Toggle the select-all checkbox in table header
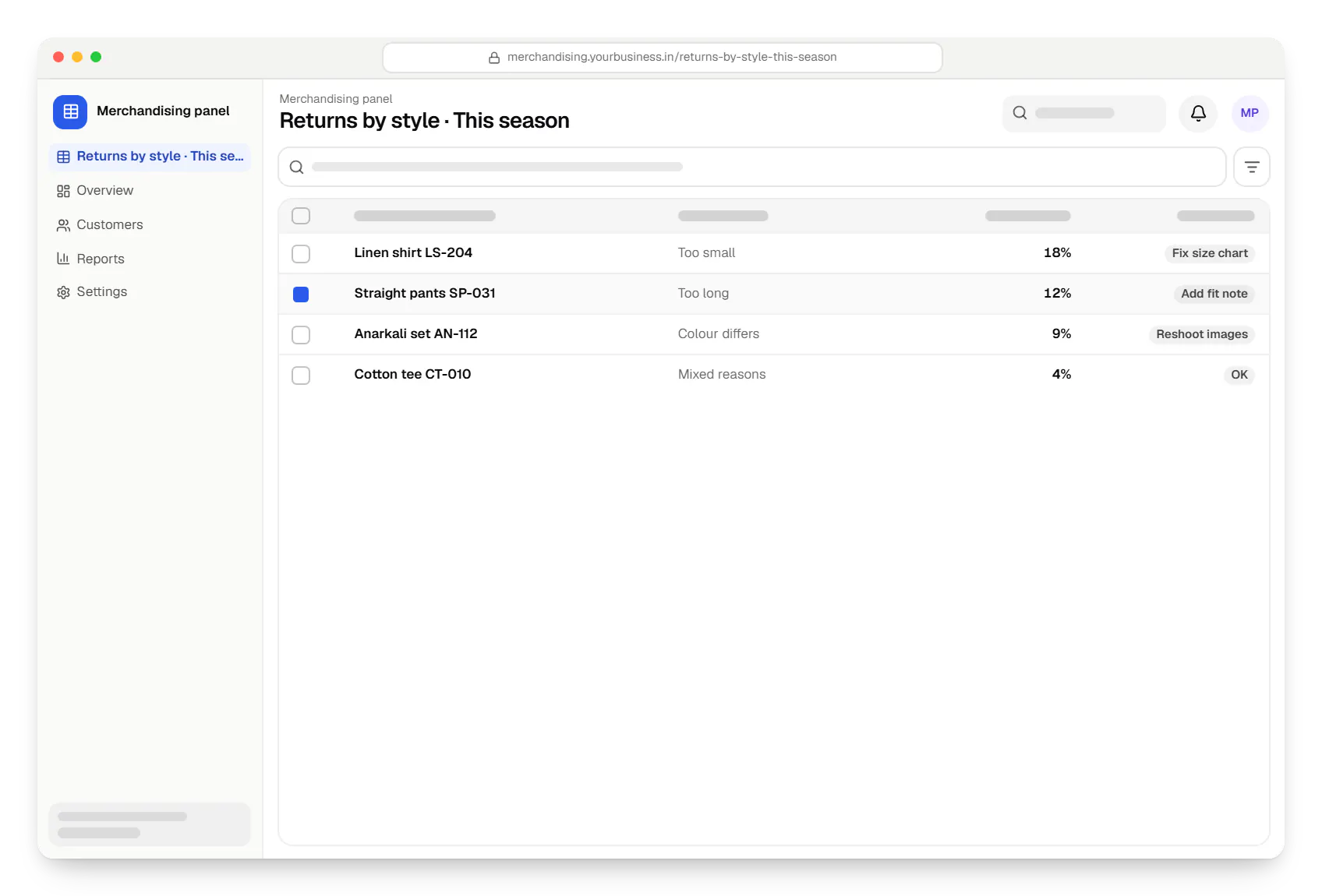 tap(301, 216)
